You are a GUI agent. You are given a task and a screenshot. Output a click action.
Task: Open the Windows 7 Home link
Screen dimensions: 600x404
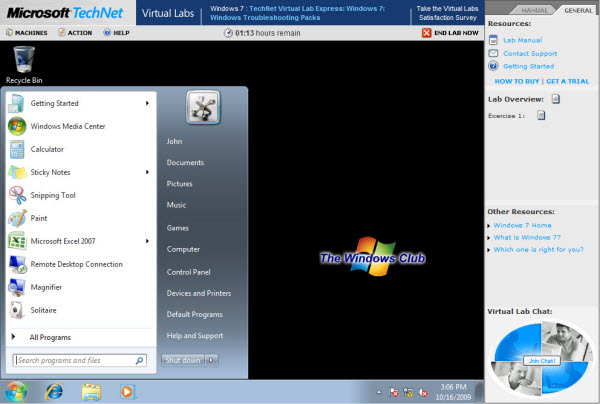[x=522, y=225]
